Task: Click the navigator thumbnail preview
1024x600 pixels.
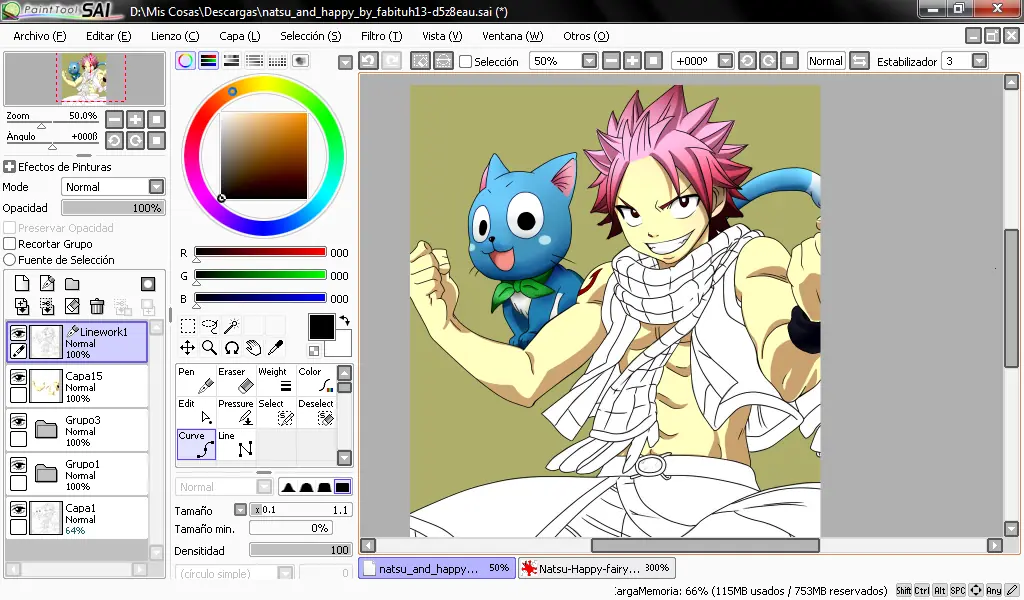Action: coord(84,79)
